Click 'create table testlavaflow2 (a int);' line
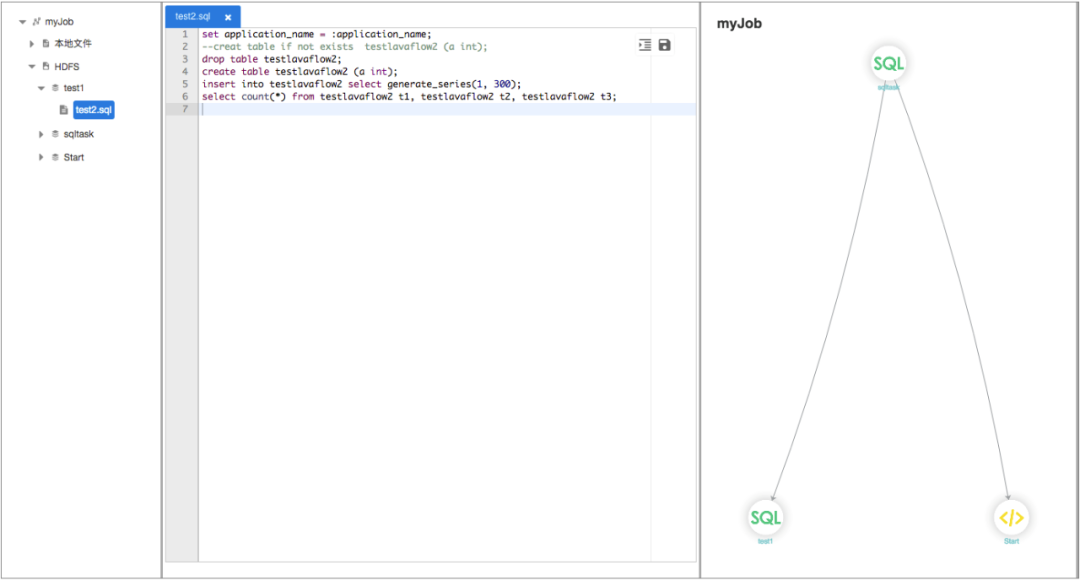The width and height of the screenshot is (1080, 581). [x=300, y=72]
